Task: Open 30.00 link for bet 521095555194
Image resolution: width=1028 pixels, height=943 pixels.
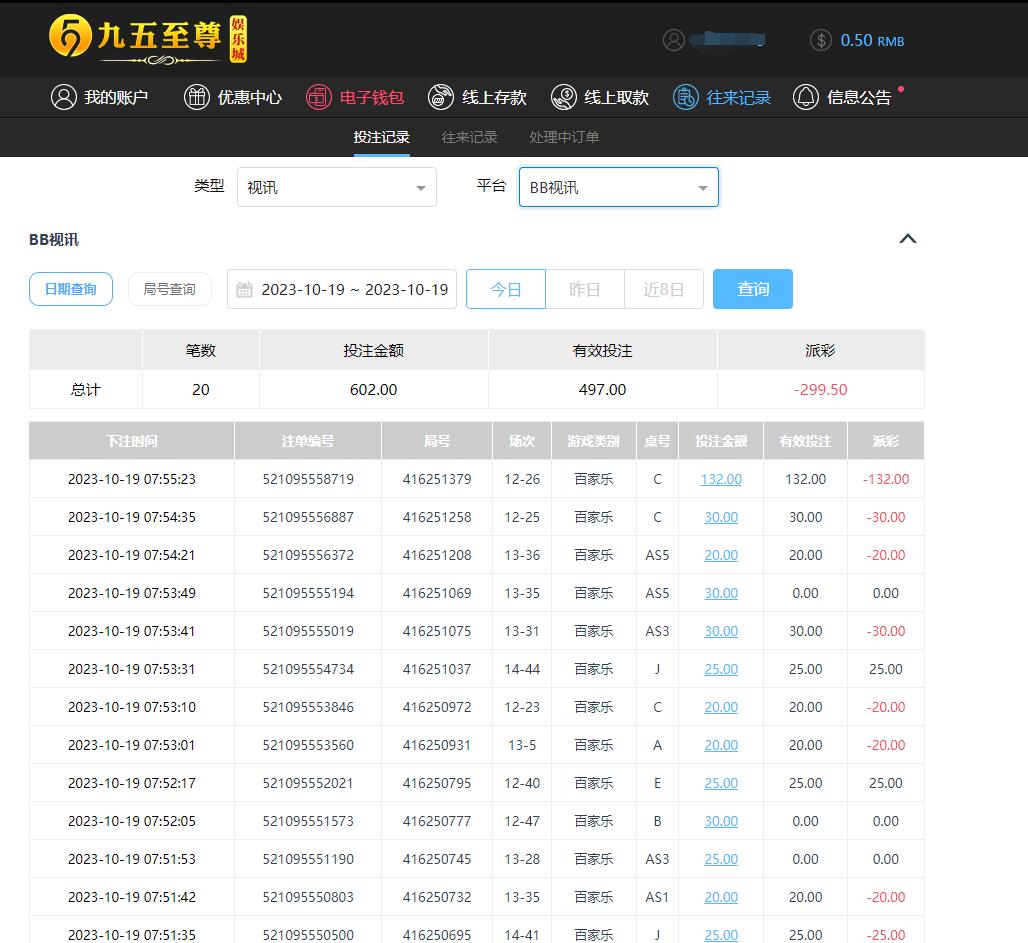Action: (x=721, y=593)
